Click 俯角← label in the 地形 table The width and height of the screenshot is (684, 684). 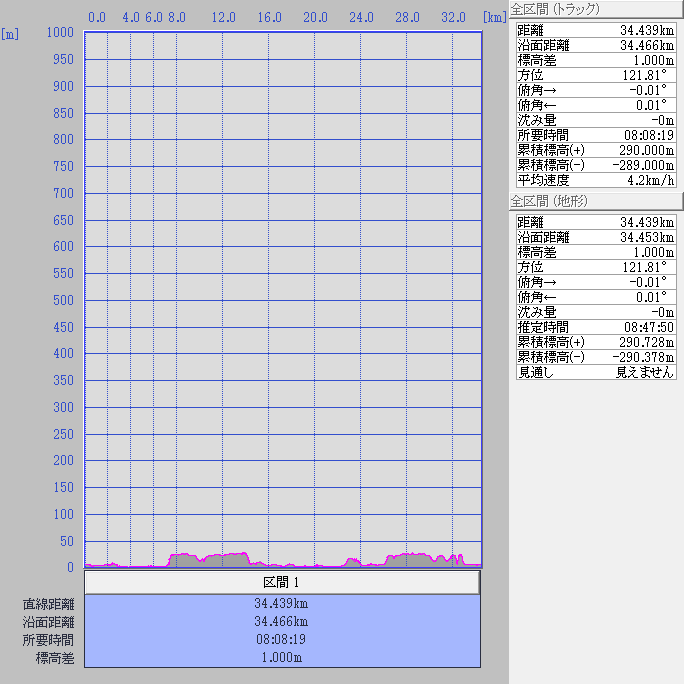(x=537, y=298)
